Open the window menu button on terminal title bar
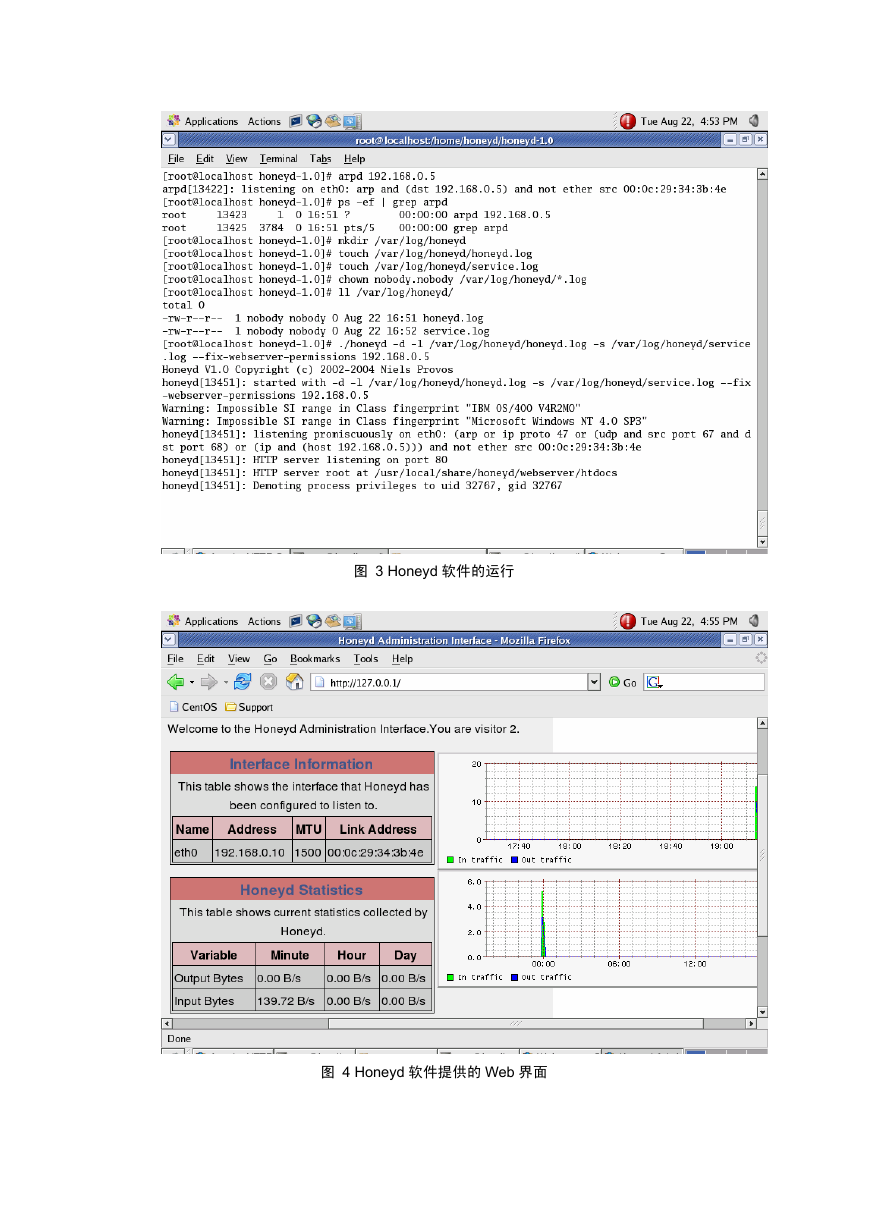This screenshot has width=869, height=1228. [169, 140]
